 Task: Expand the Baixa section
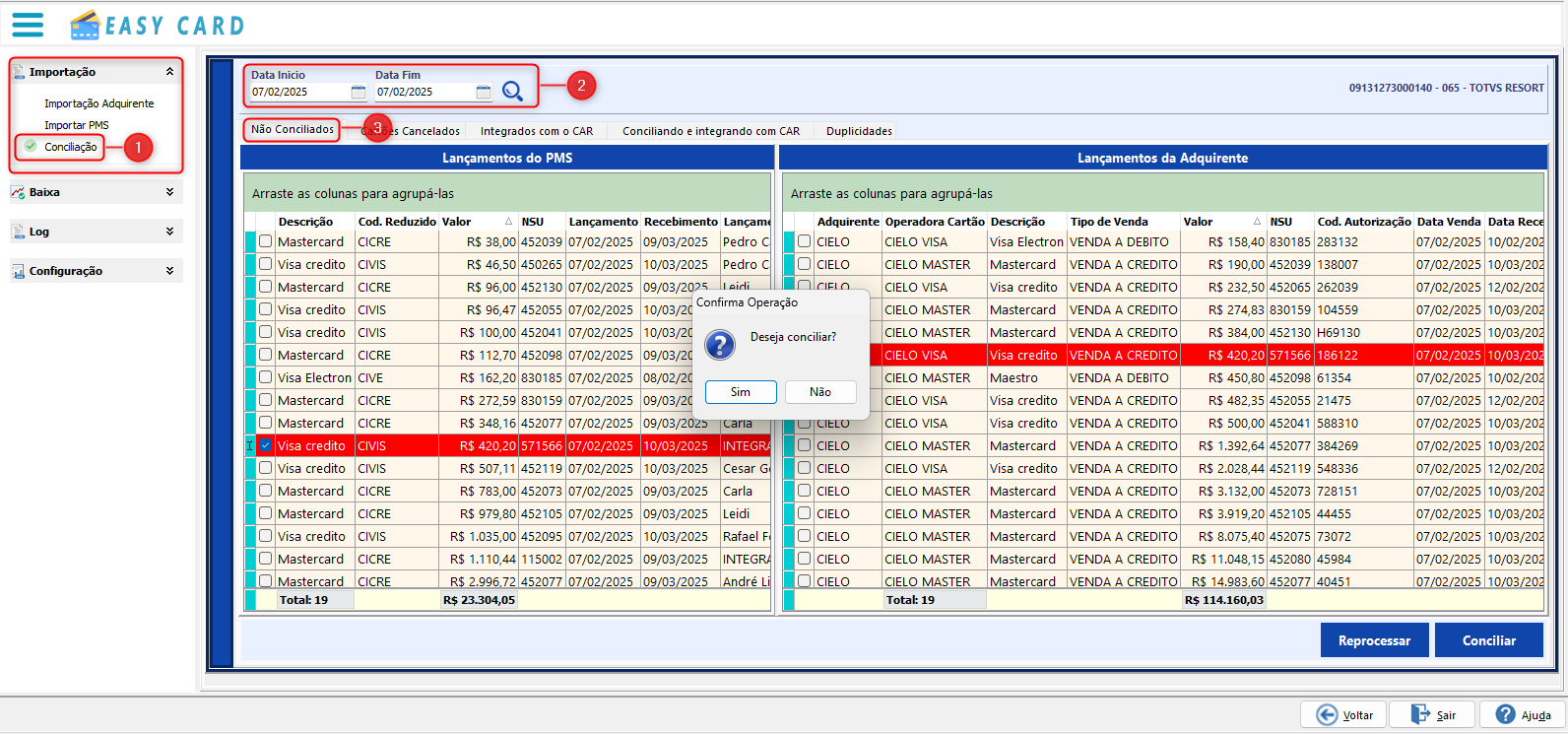coord(169,192)
